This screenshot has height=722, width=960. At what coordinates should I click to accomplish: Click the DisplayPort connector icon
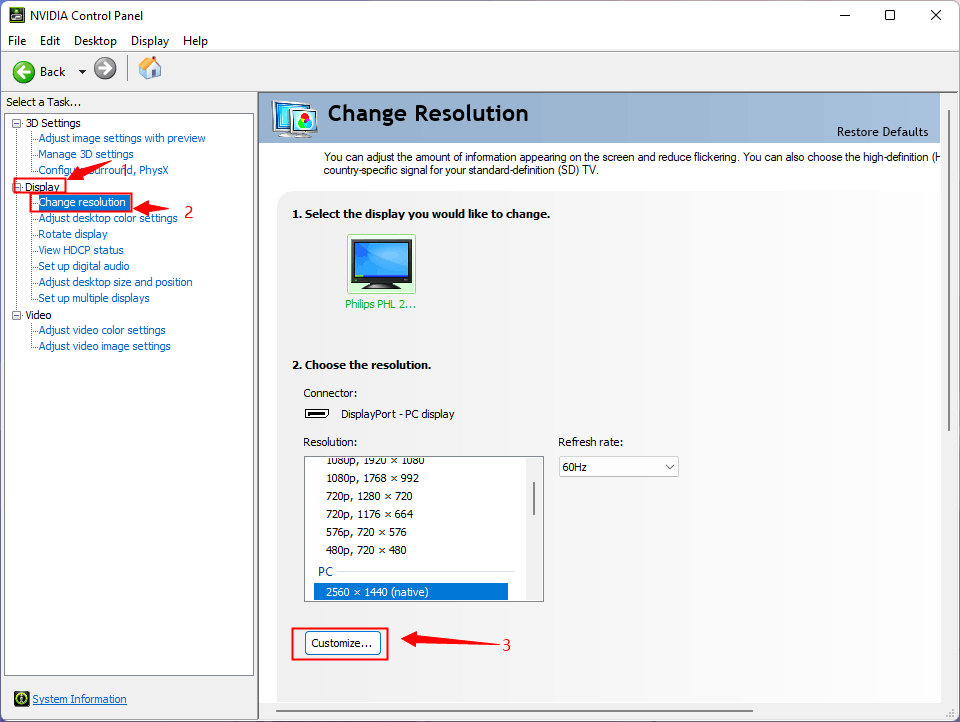[317, 414]
